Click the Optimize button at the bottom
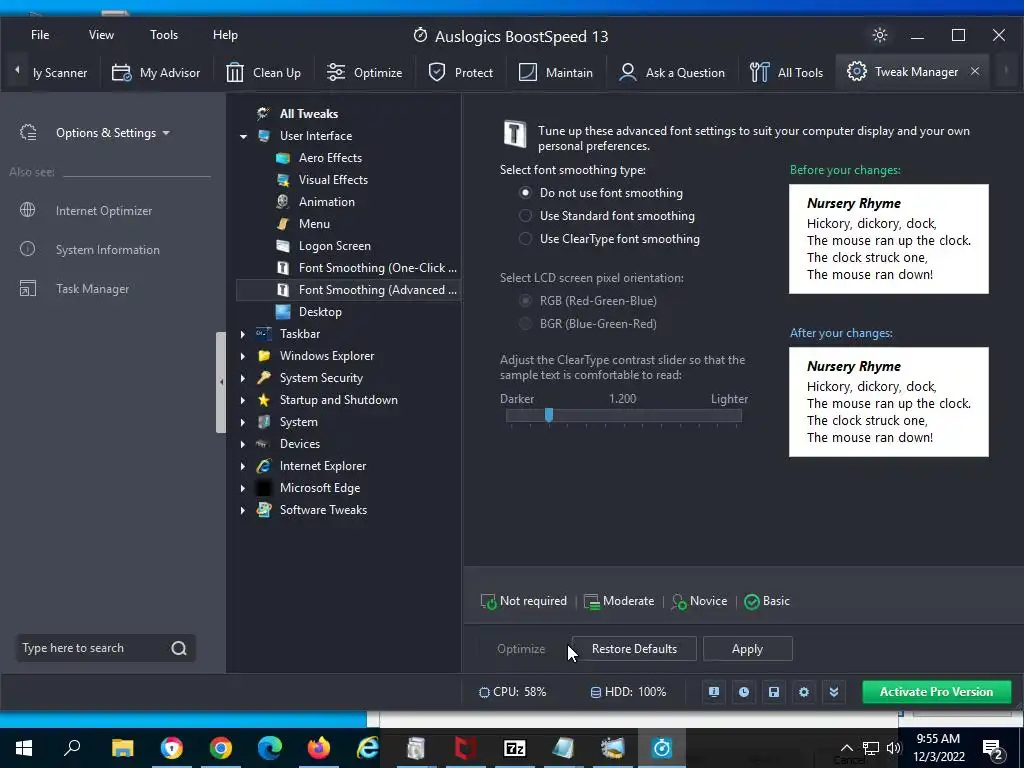 (x=521, y=648)
